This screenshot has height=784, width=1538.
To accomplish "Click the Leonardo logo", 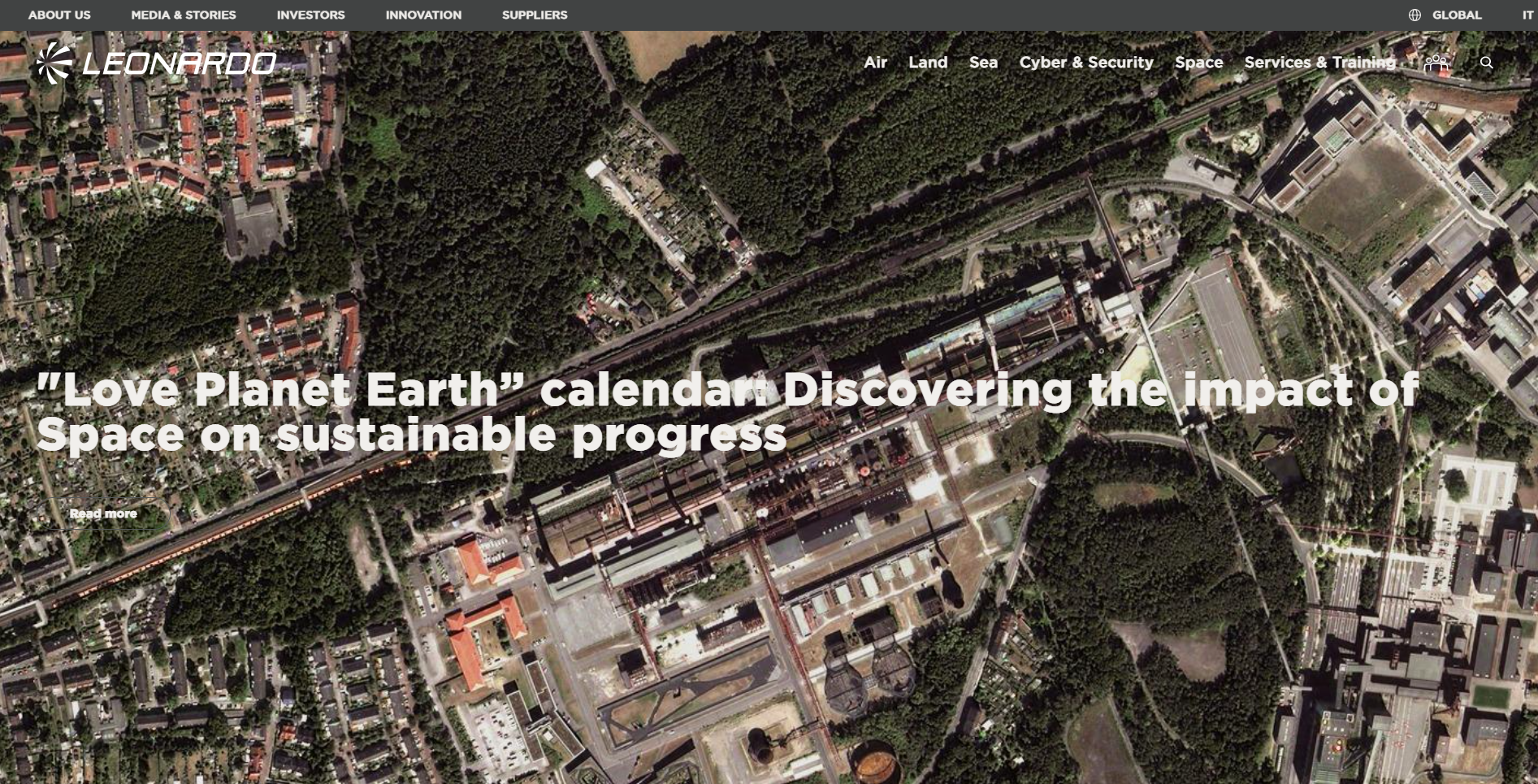I will tap(156, 63).
